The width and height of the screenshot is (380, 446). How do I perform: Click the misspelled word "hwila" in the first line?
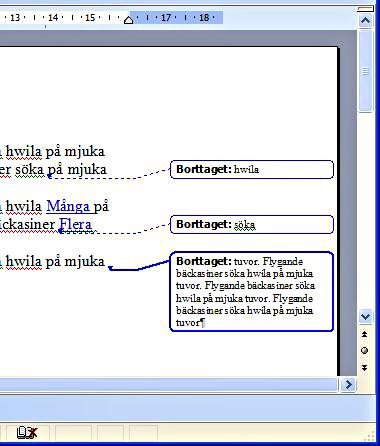click(x=24, y=152)
